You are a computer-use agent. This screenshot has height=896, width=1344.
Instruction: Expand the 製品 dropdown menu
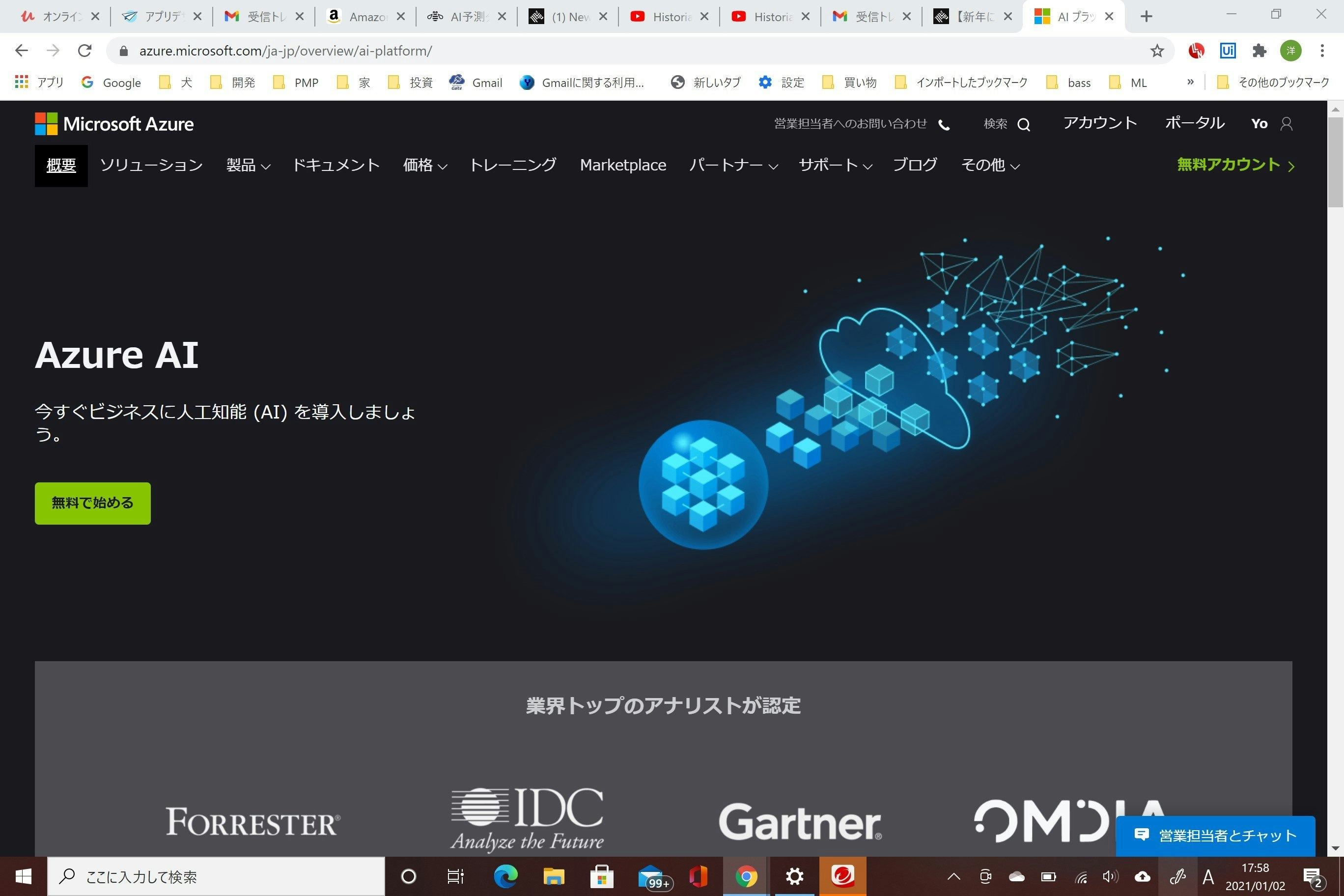point(248,166)
